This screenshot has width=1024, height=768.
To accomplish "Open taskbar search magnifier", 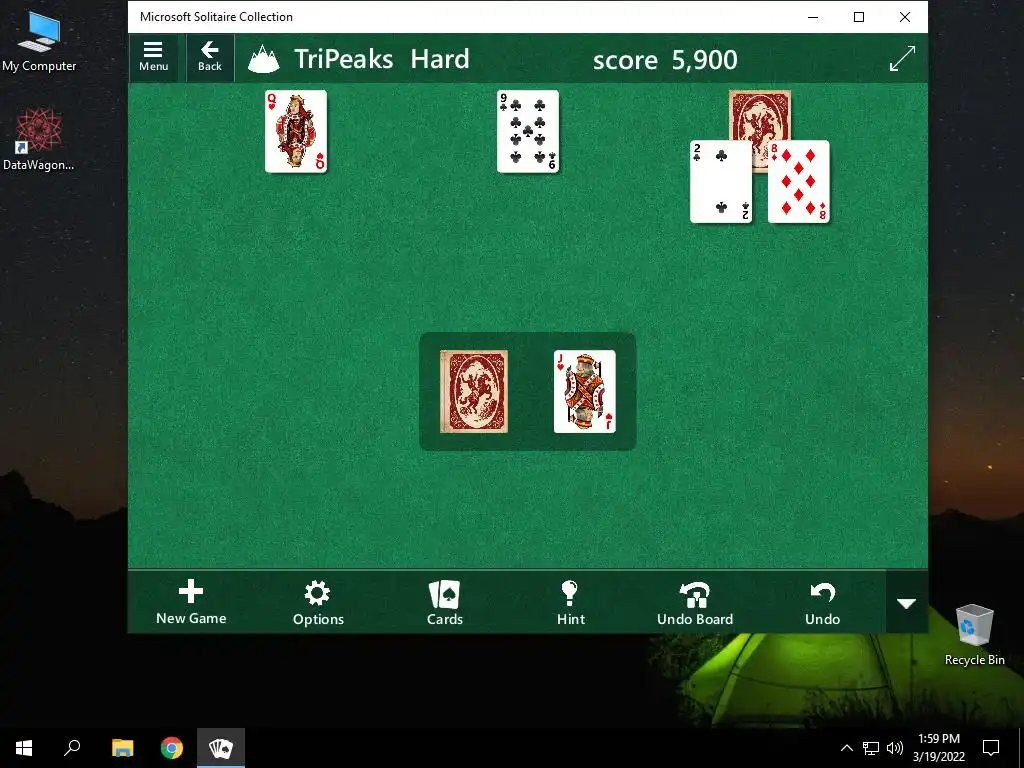I will click(x=72, y=748).
